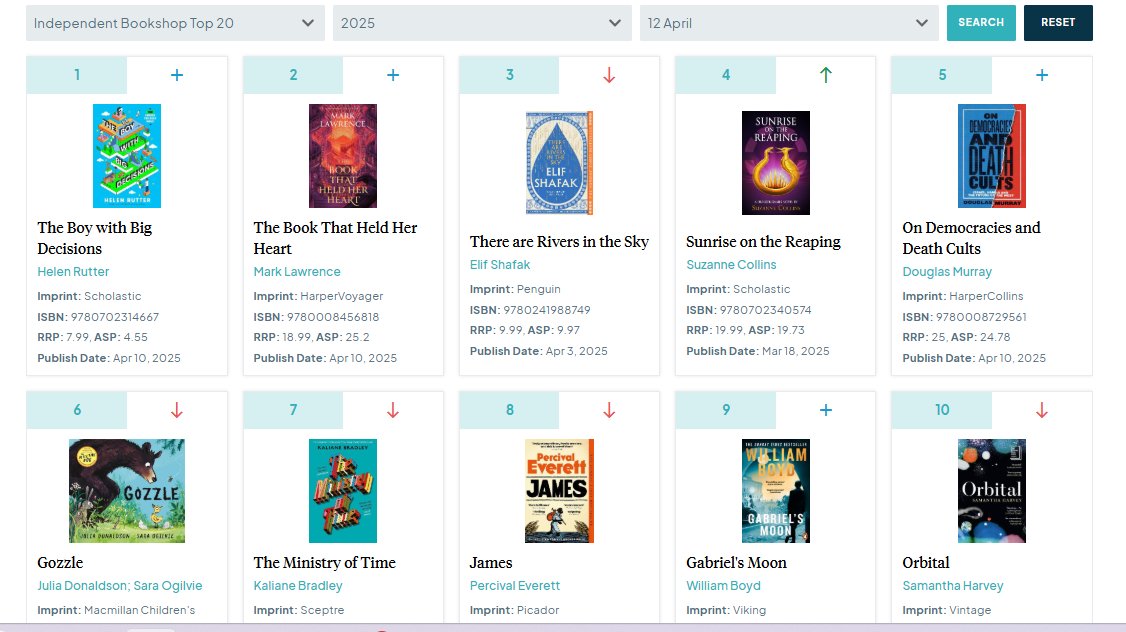Open author link Suzanne Collins

tap(731, 264)
